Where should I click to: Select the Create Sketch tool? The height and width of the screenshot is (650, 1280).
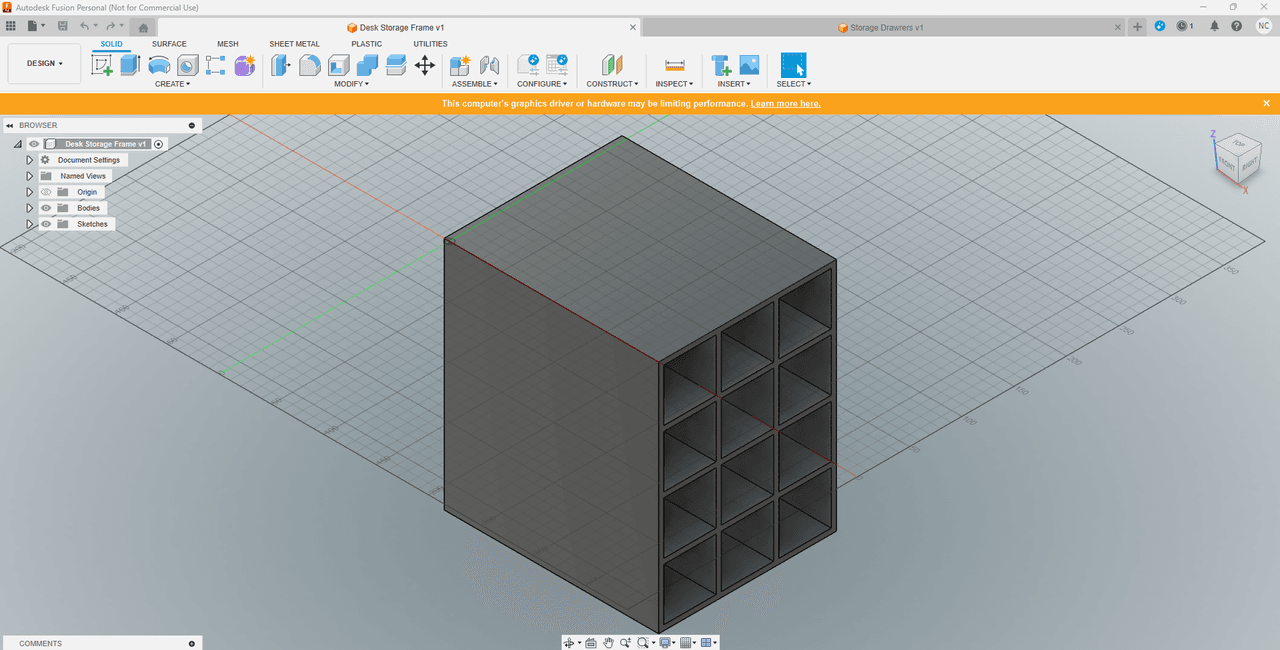102,65
